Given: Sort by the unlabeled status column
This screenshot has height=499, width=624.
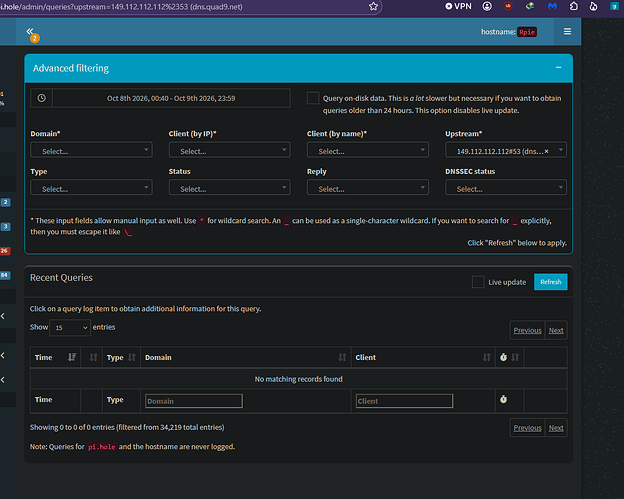Looking at the screenshot, I should coord(92,357).
